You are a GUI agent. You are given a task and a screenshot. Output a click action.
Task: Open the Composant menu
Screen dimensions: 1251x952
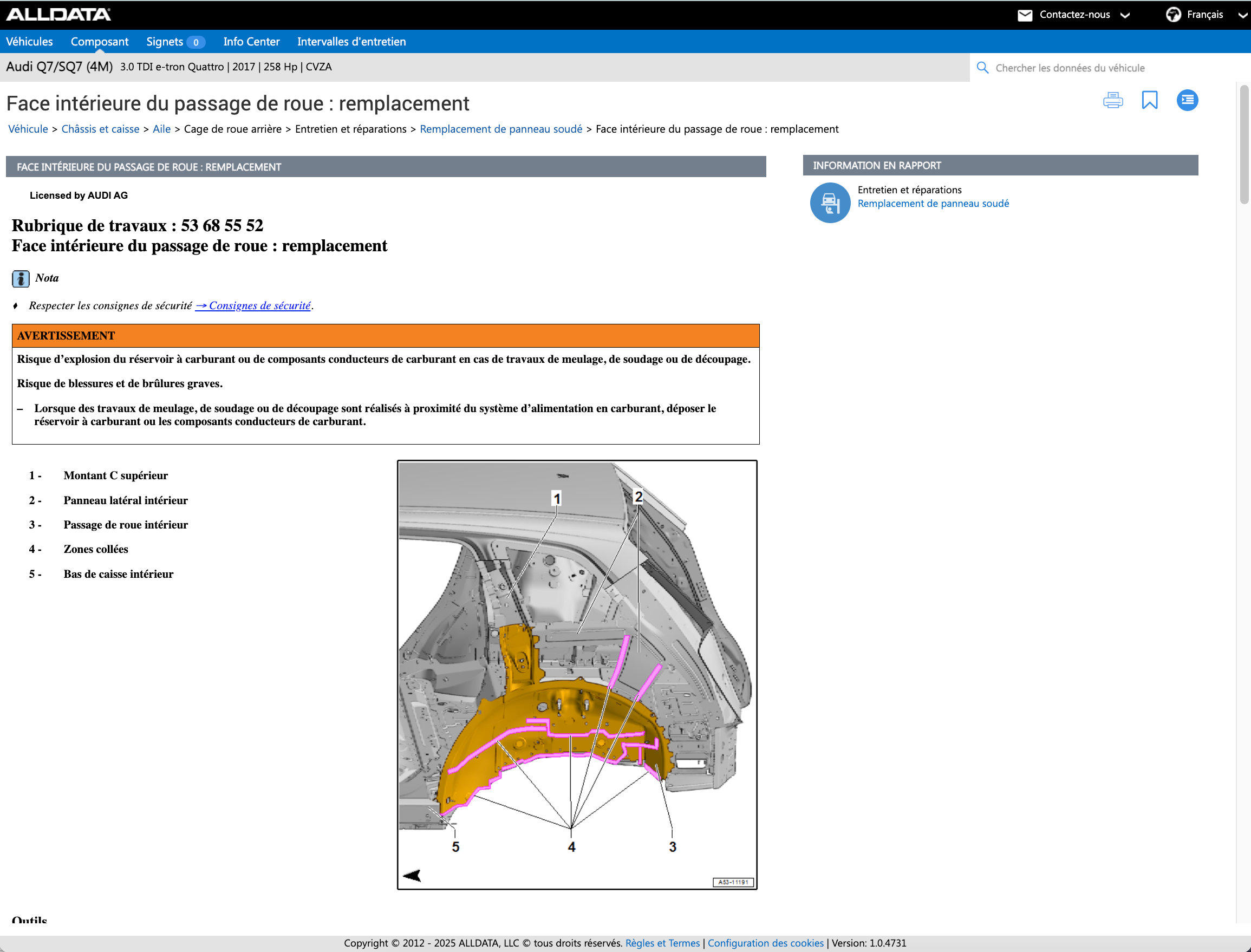(100, 41)
